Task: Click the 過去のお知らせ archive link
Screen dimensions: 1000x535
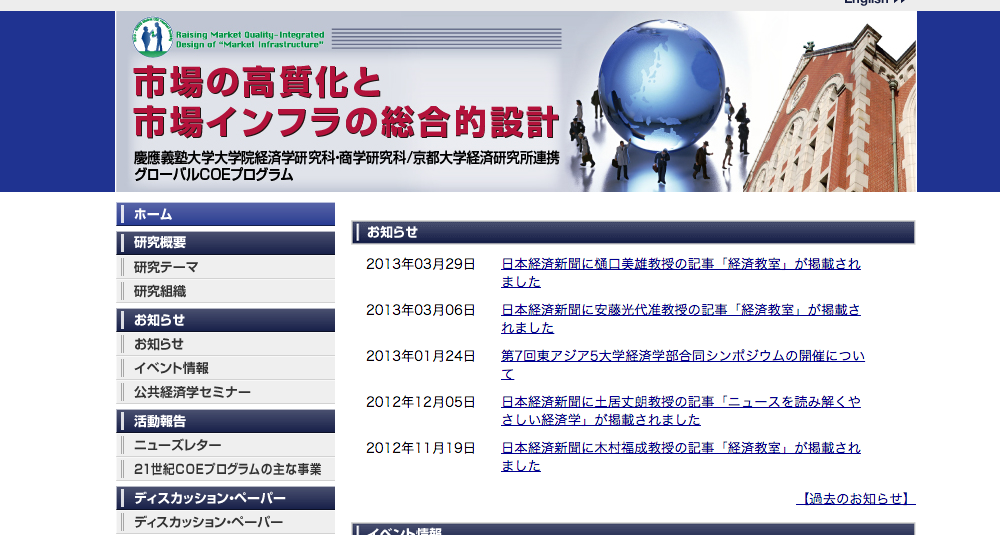Action: [856, 499]
